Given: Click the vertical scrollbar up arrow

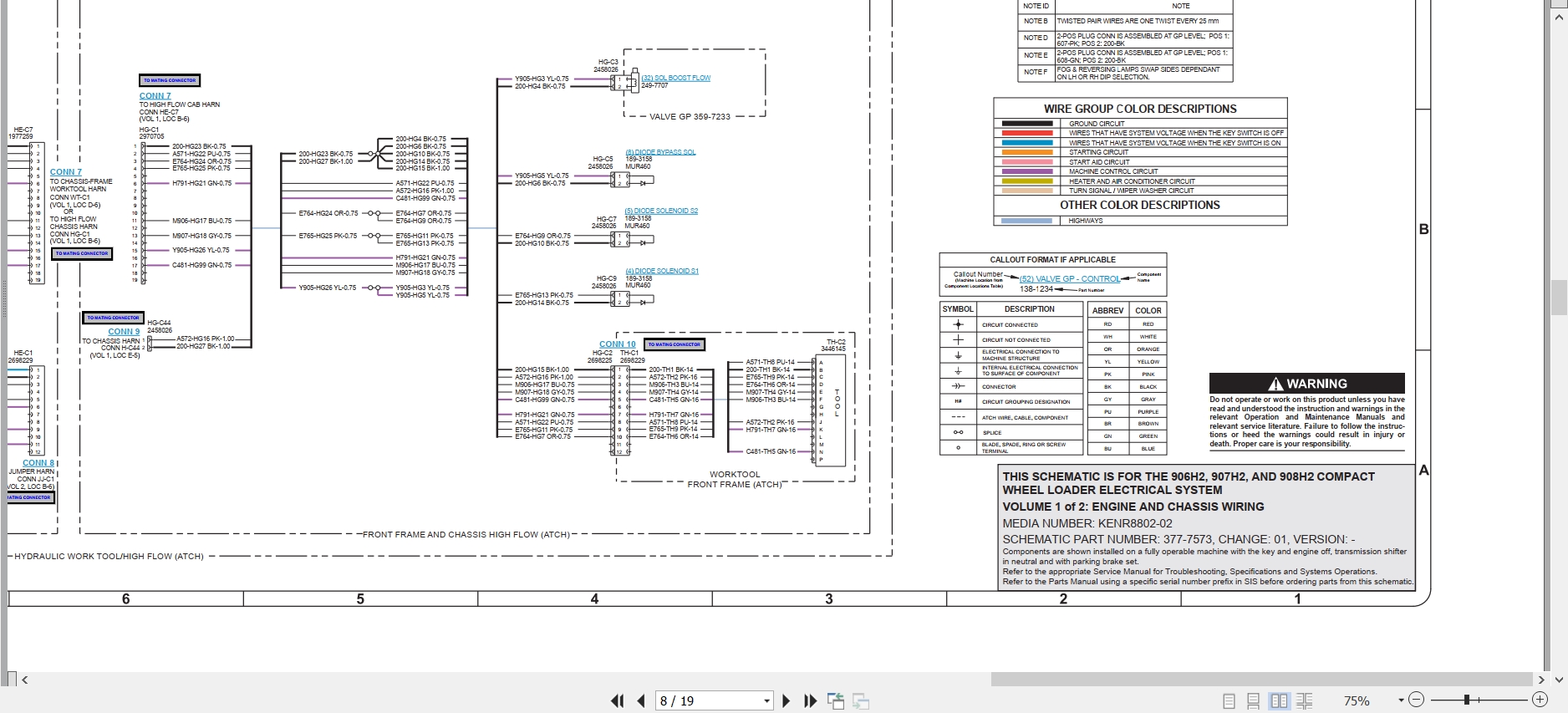Looking at the screenshot, I should 1559,15.
